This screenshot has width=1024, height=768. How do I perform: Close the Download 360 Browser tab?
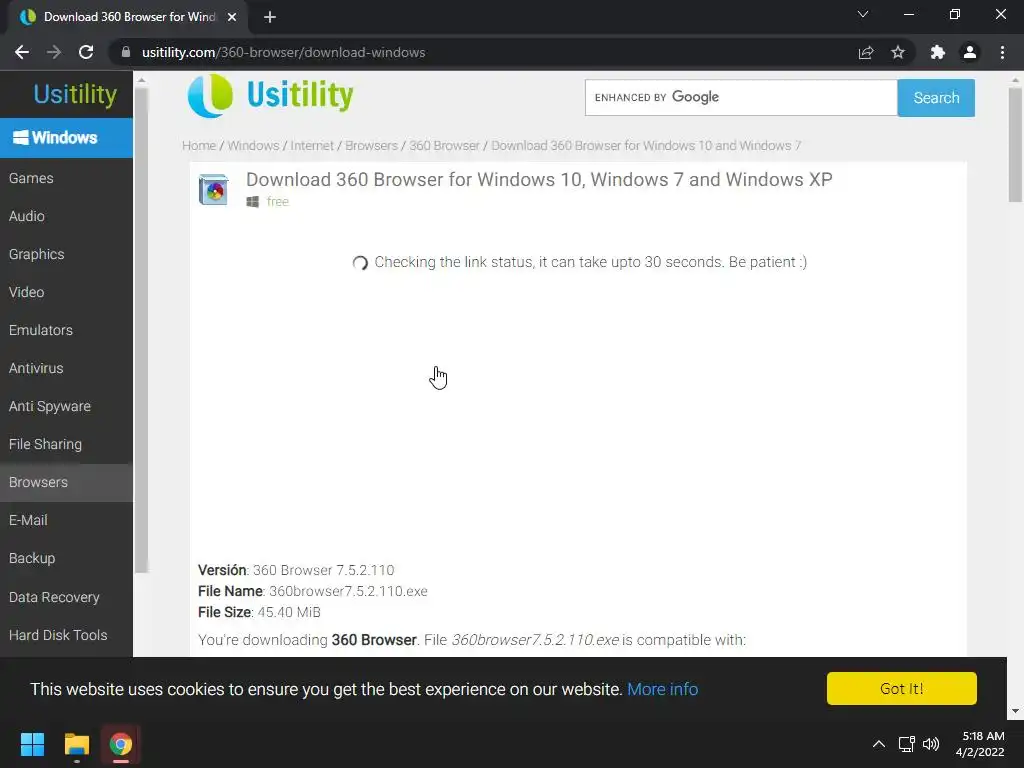(232, 17)
